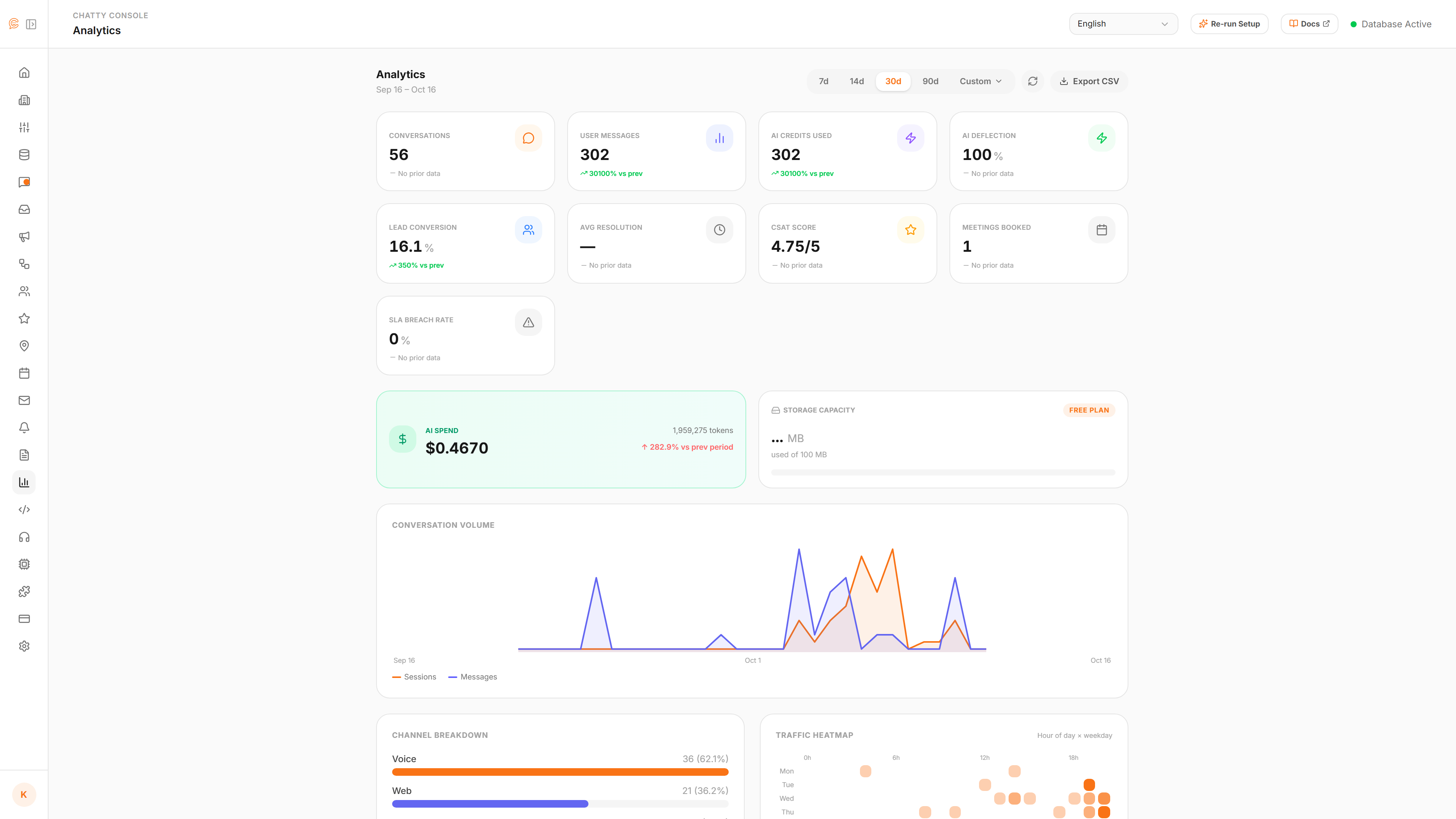
Task: Click the Re-run Setup button
Action: 1229,24
